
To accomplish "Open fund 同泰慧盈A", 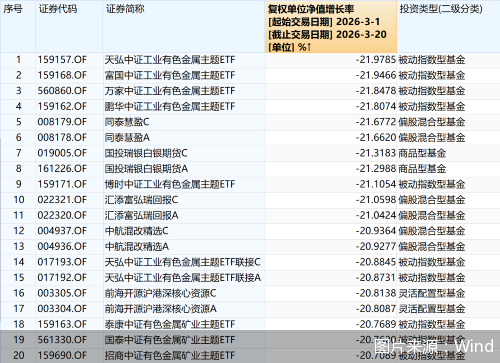I will tap(127, 138).
